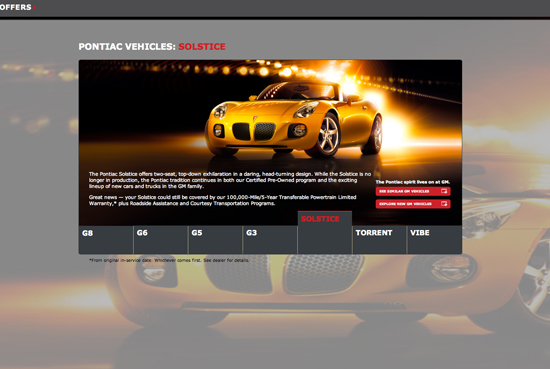Click paragraph starting 'Great news — your Solstice'
The image size is (550, 369).
(222, 200)
